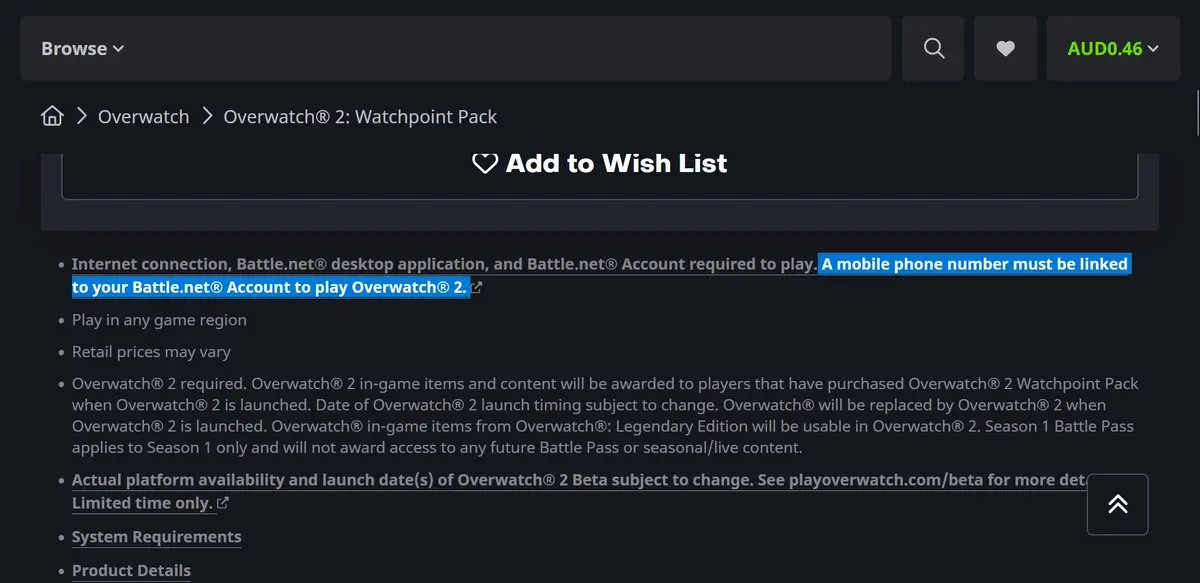
Task: Open the Internet connection required to play link
Action: pos(445,264)
